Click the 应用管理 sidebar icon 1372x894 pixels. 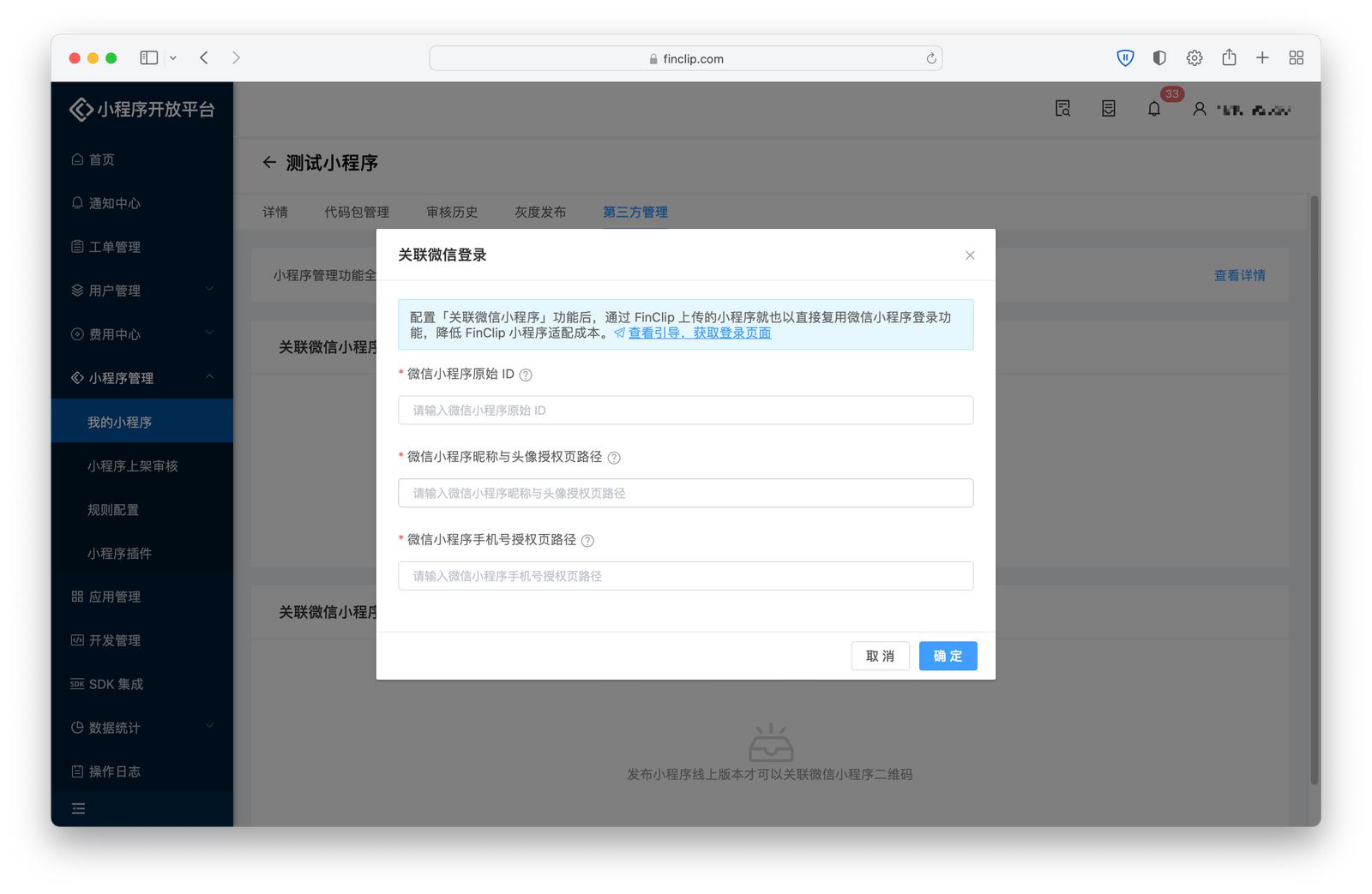78,597
